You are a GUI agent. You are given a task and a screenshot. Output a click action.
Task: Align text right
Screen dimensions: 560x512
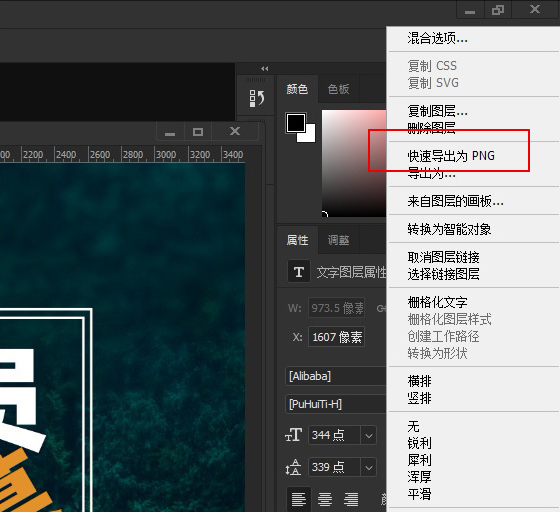(351, 499)
